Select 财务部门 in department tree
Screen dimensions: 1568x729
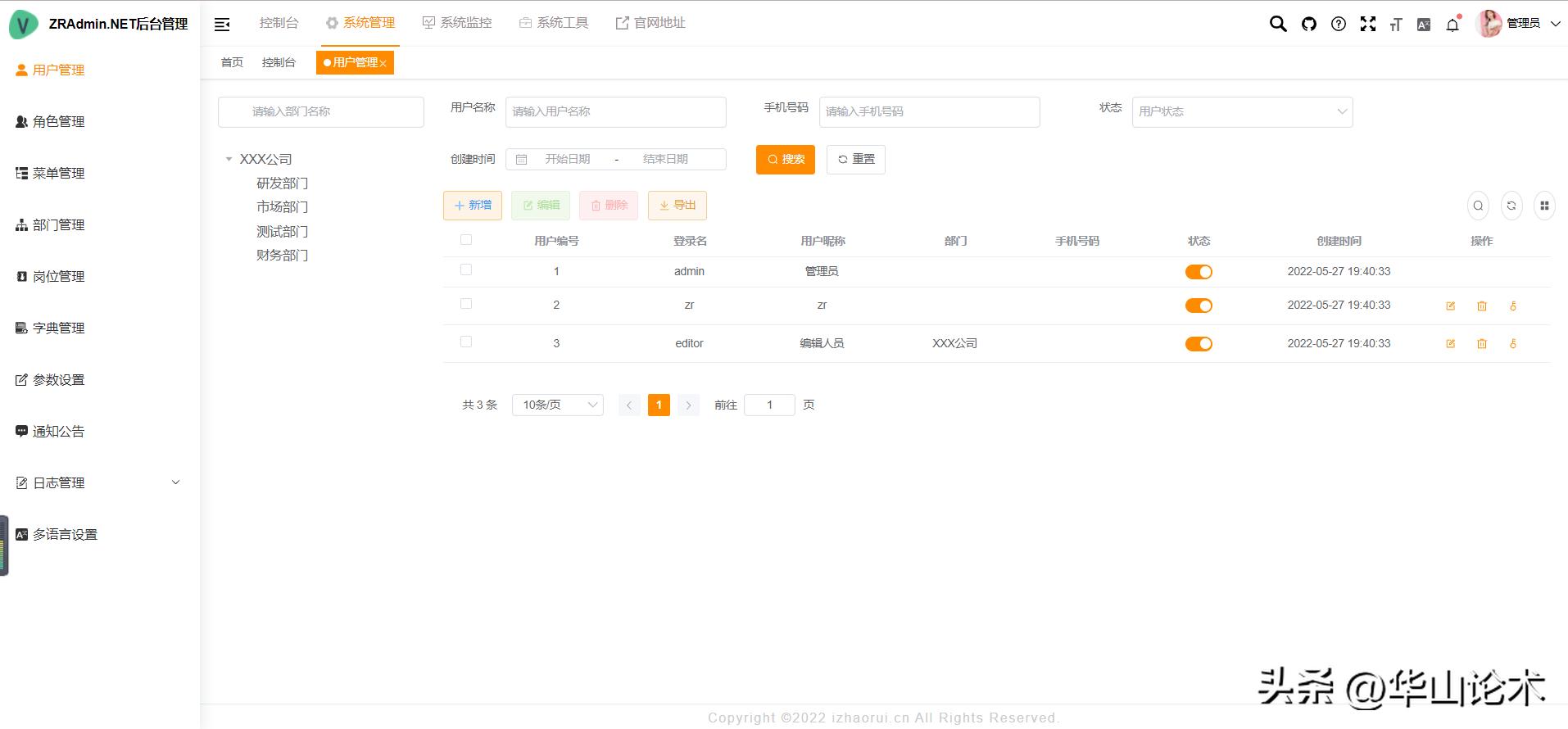click(282, 256)
